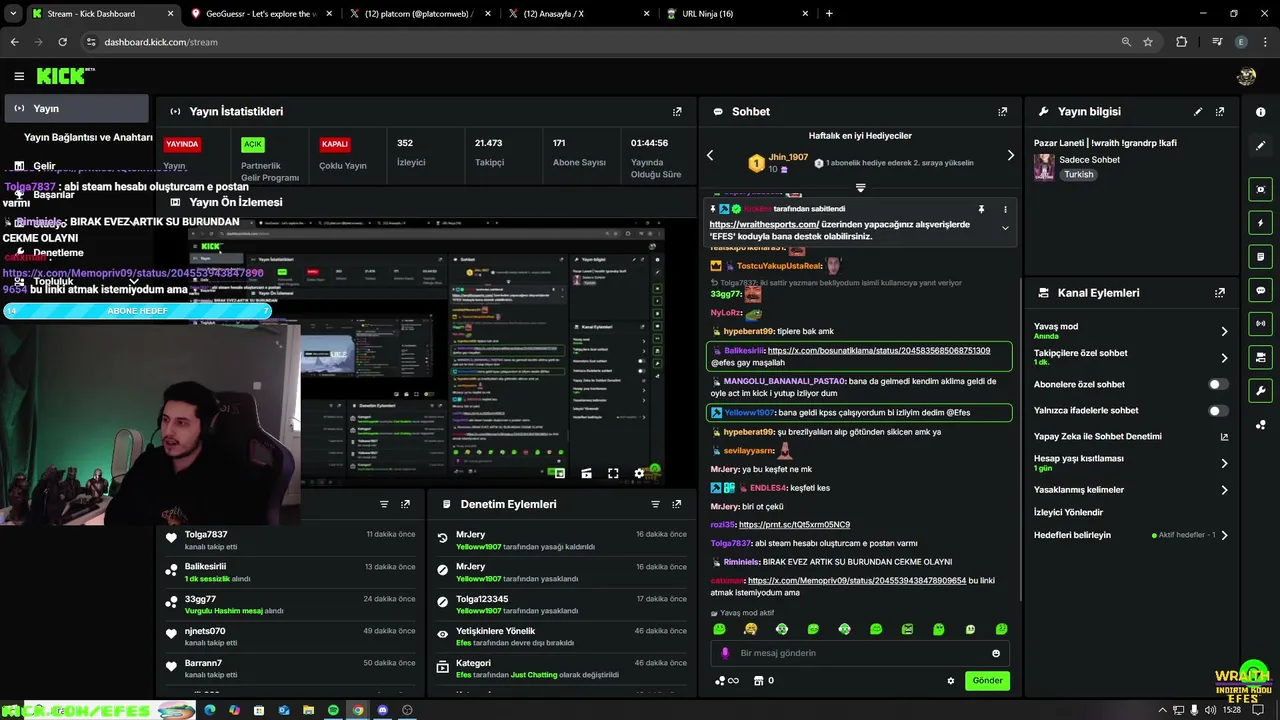The height and width of the screenshot is (720, 1280).
Task: Select the first green blob emote
Action: pos(719,629)
